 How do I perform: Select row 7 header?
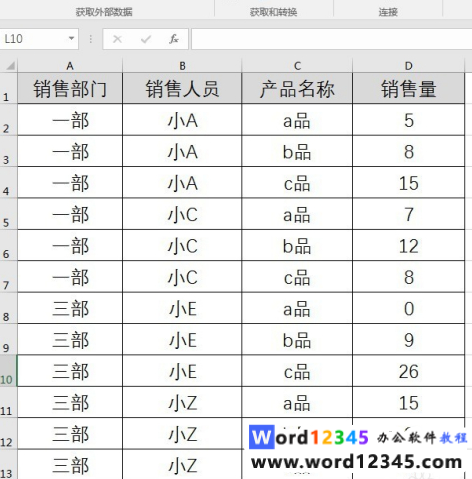9,276
